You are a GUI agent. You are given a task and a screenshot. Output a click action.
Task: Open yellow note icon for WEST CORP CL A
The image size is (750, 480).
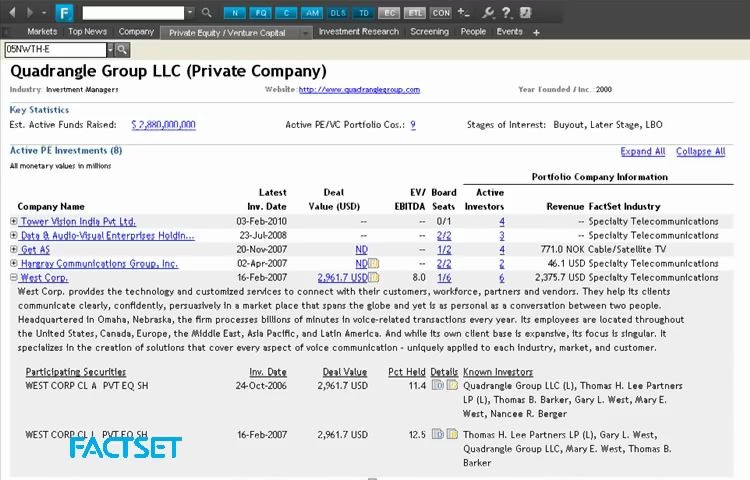[x=452, y=385]
